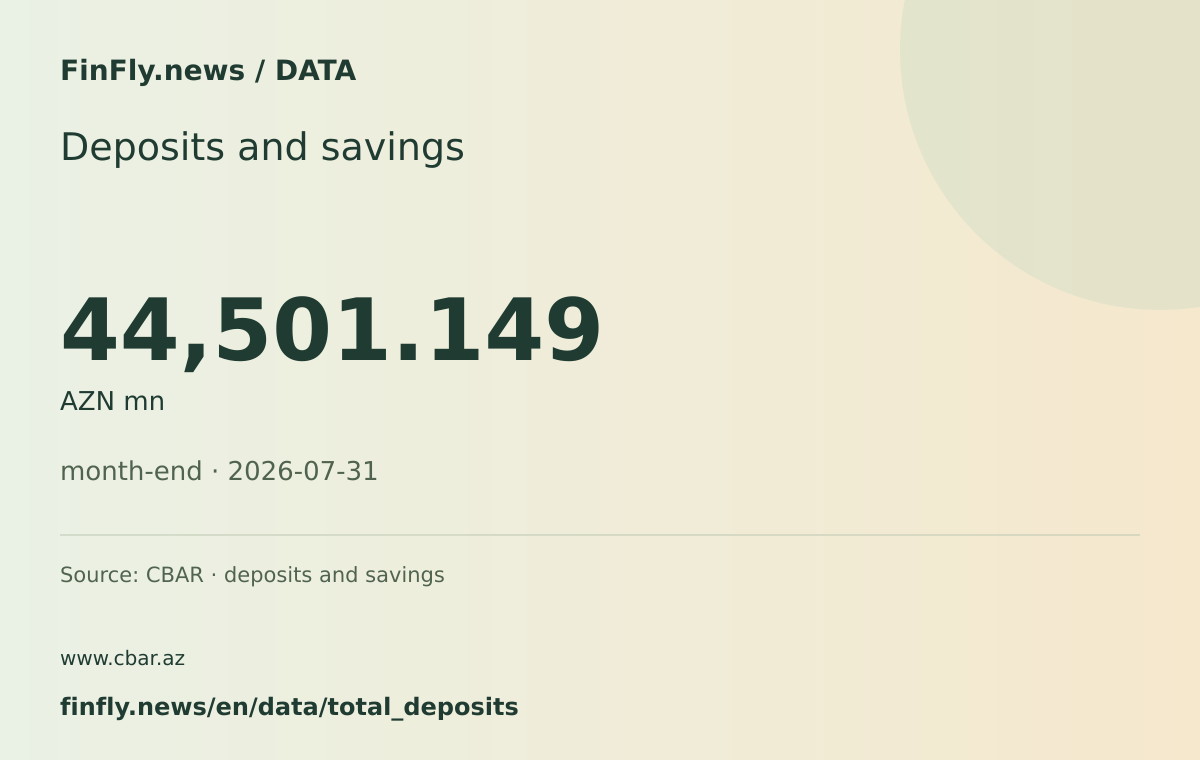Select the CBAR source name

pos(174,575)
